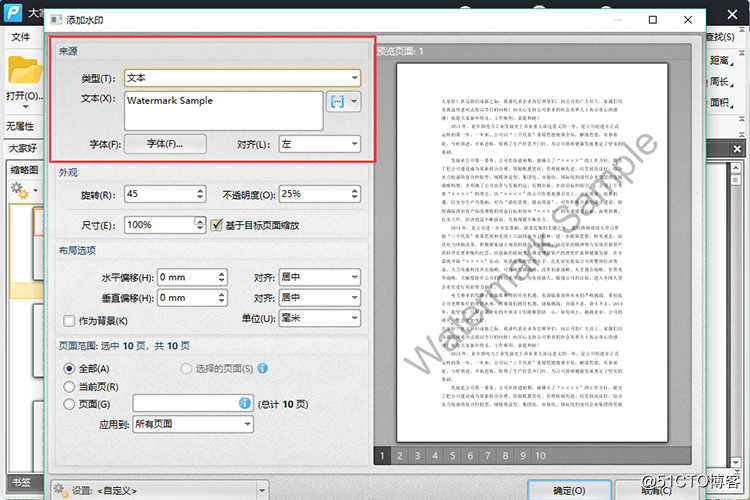Viewport: 750px width, 500px height.
Task: Open the 设置 自定义 presets dropdown
Action: tap(262, 490)
